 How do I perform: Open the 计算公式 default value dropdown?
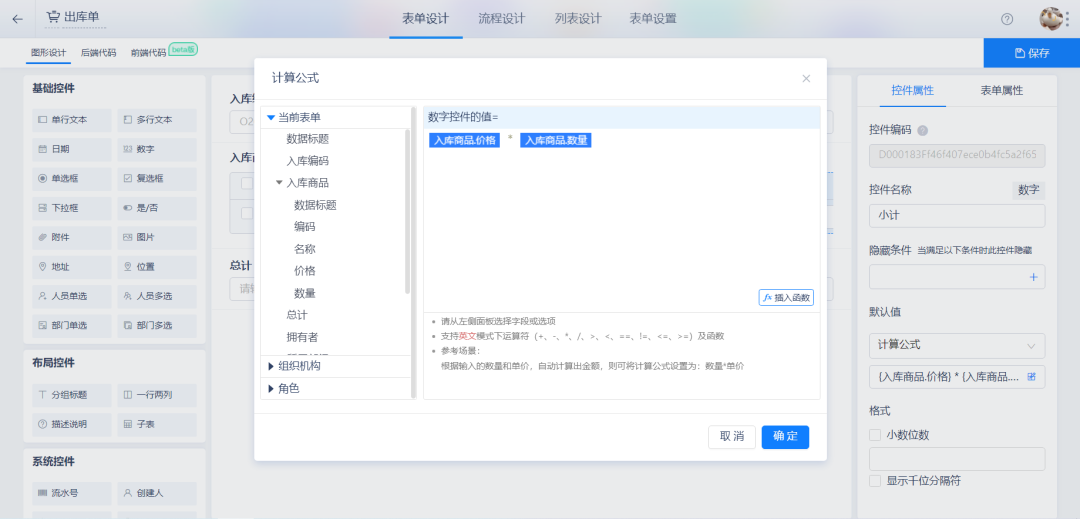[x=957, y=346]
